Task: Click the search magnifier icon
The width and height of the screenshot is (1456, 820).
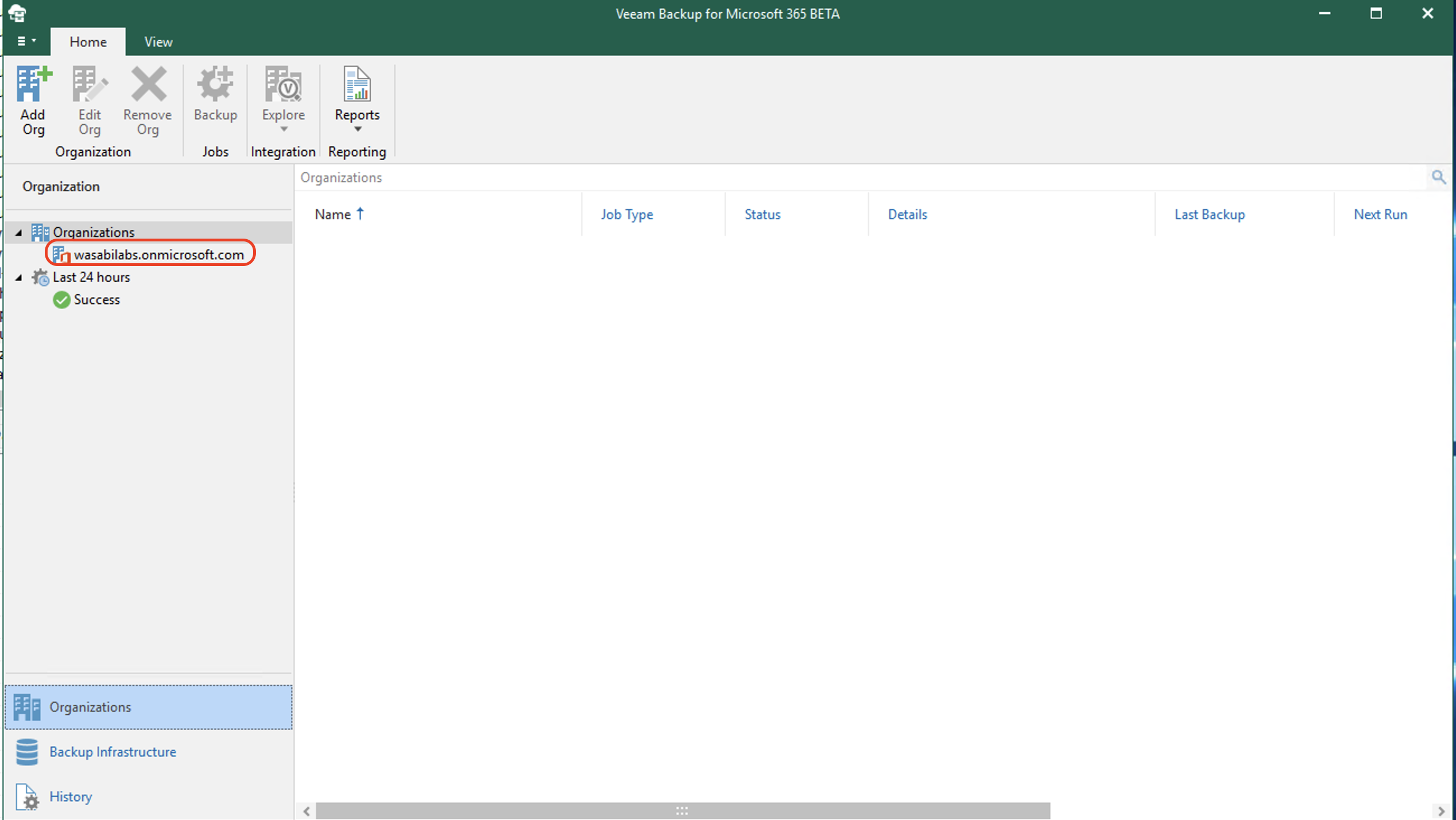Action: coord(1439,178)
